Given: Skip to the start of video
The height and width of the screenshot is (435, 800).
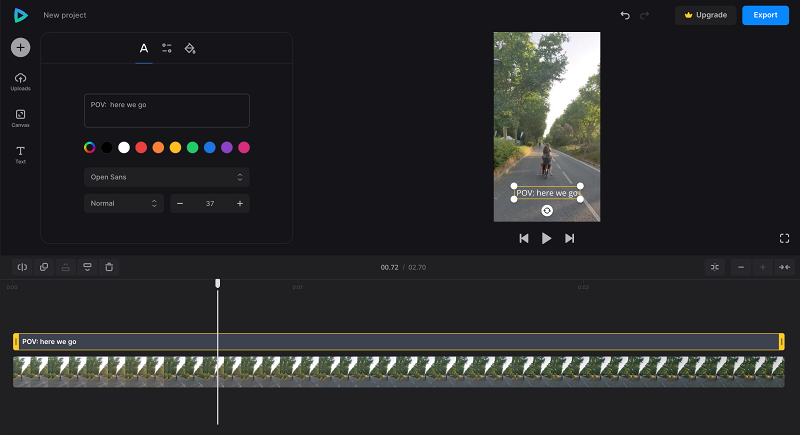Looking at the screenshot, I should tap(523, 239).
